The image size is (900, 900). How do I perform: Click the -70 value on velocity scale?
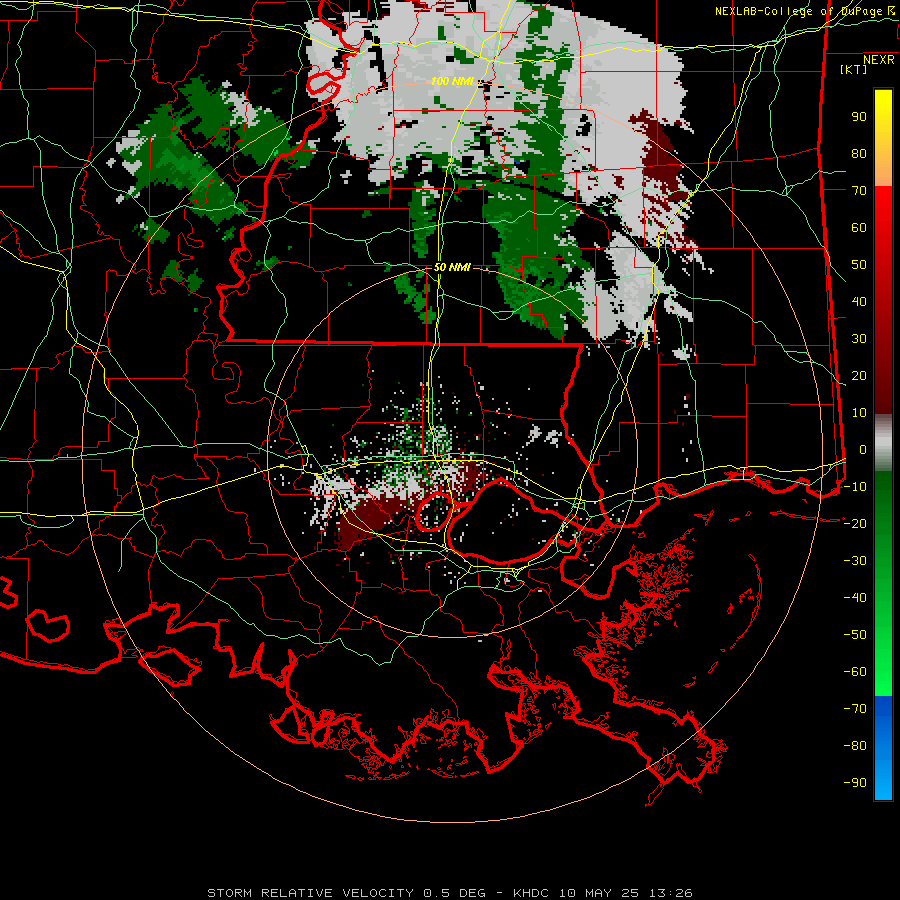click(x=855, y=709)
